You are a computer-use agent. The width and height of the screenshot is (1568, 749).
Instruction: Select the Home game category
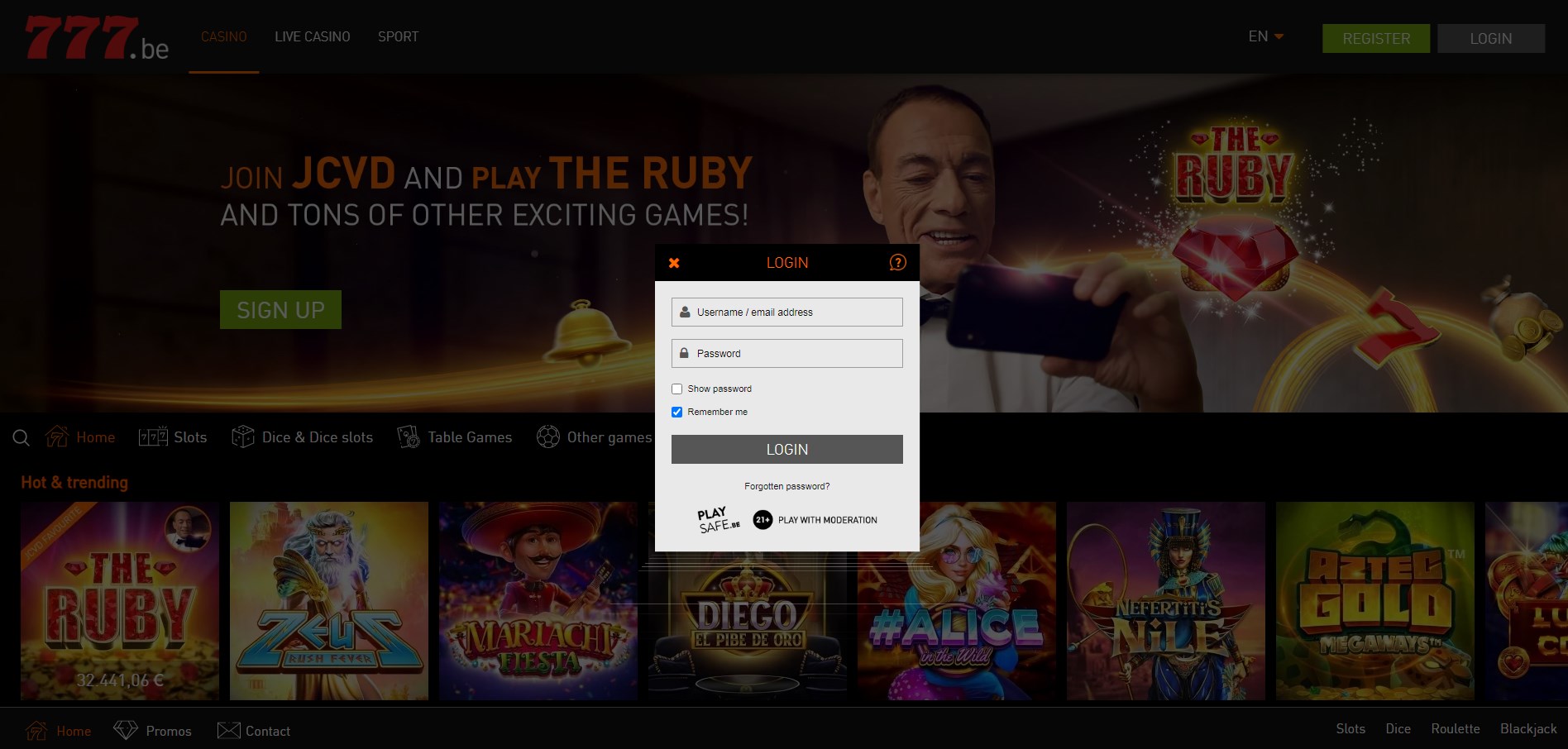coord(80,437)
